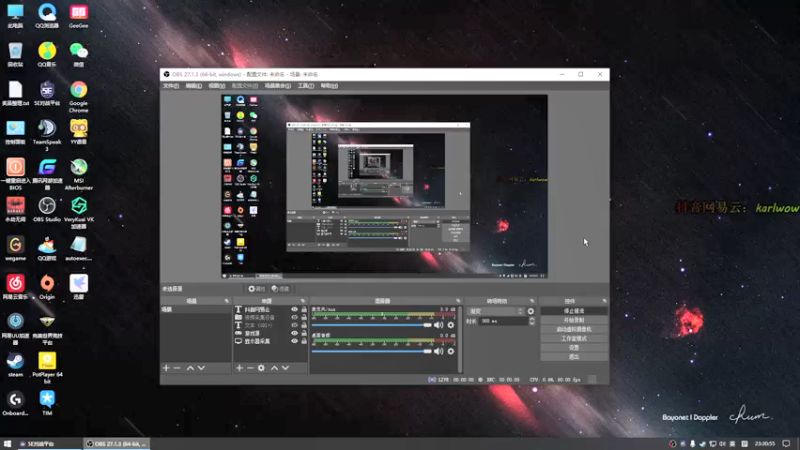Open the Origin desktop shortcut
The image size is (800, 450).
point(47,287)
